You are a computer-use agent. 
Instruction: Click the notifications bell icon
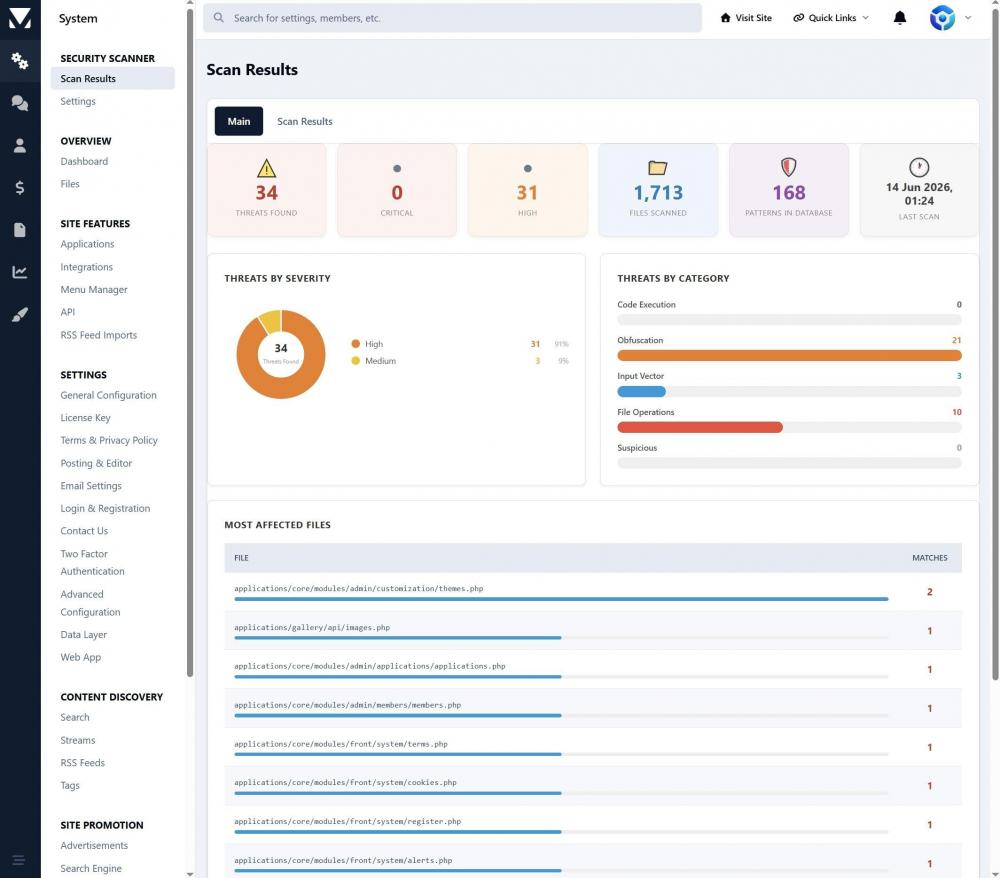(x=899, y=18)
